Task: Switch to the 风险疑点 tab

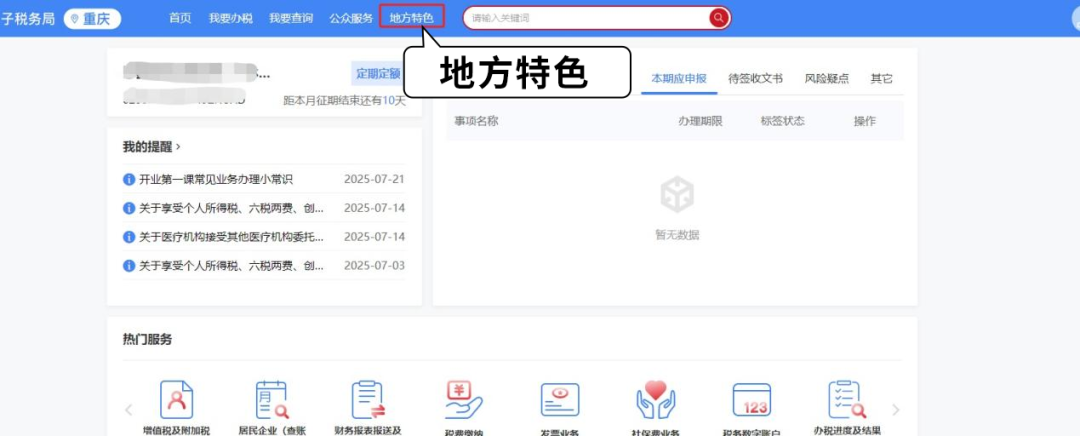Action: point(827,79)
